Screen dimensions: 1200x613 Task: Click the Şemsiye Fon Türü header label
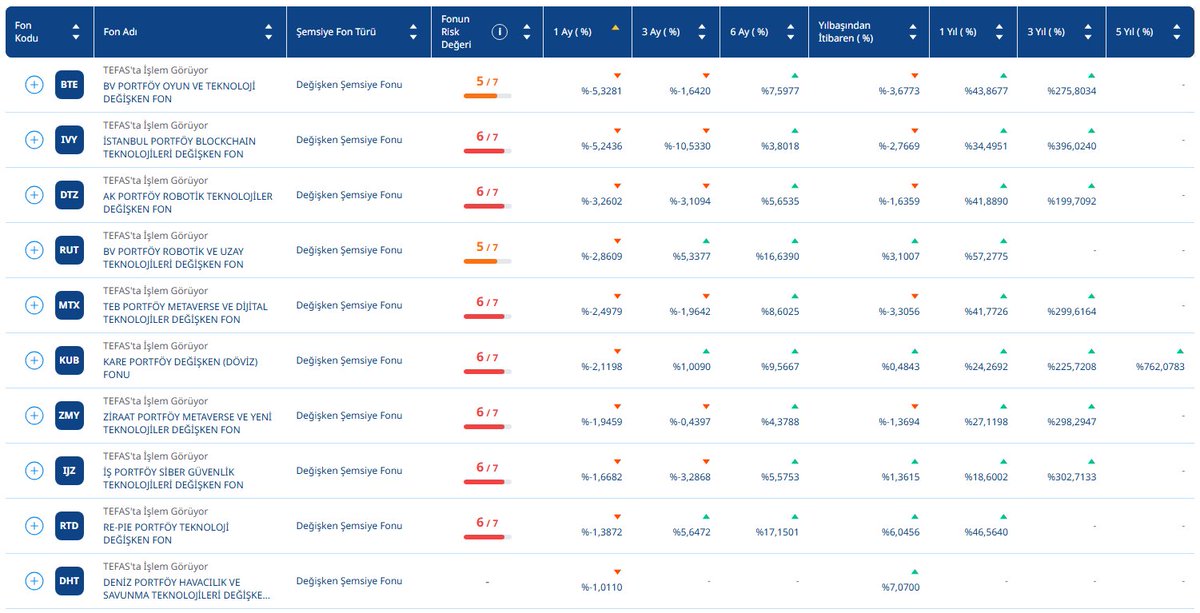tap(336, 32)
